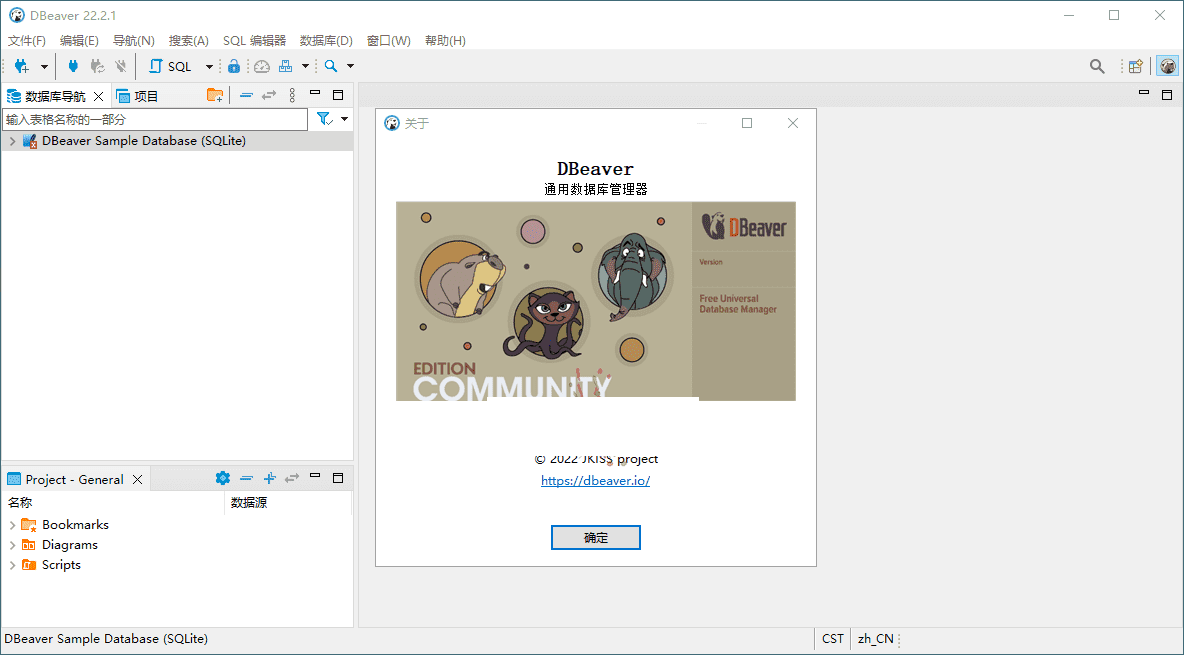Open the search icon dropdown arrow

point(350,66)
